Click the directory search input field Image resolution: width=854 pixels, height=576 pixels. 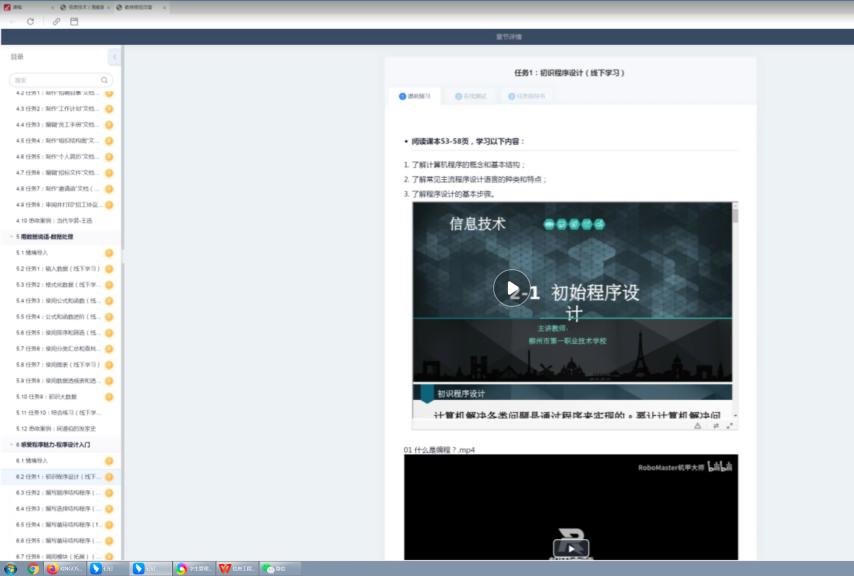tap(55, 80)
